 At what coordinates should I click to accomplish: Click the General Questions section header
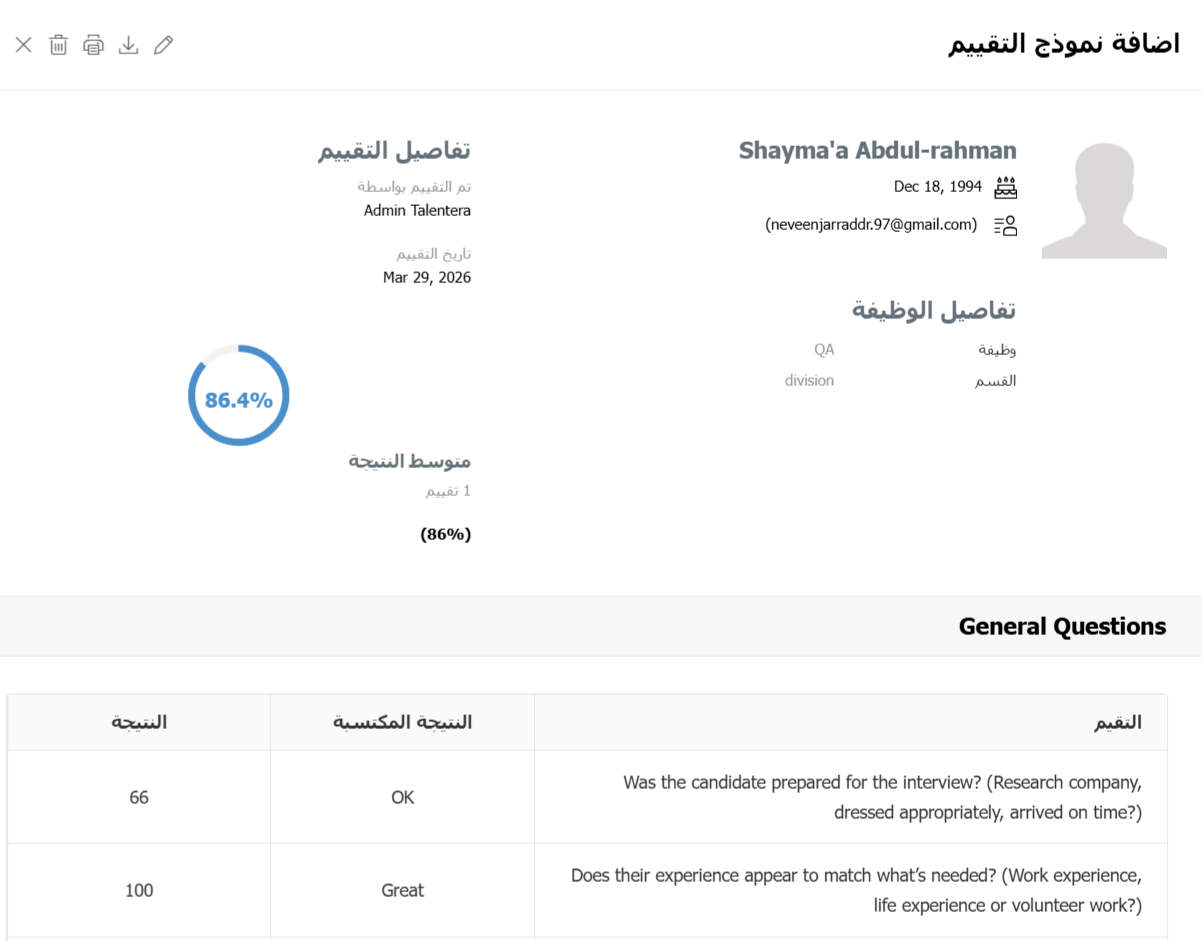[x=1062, y=627]
